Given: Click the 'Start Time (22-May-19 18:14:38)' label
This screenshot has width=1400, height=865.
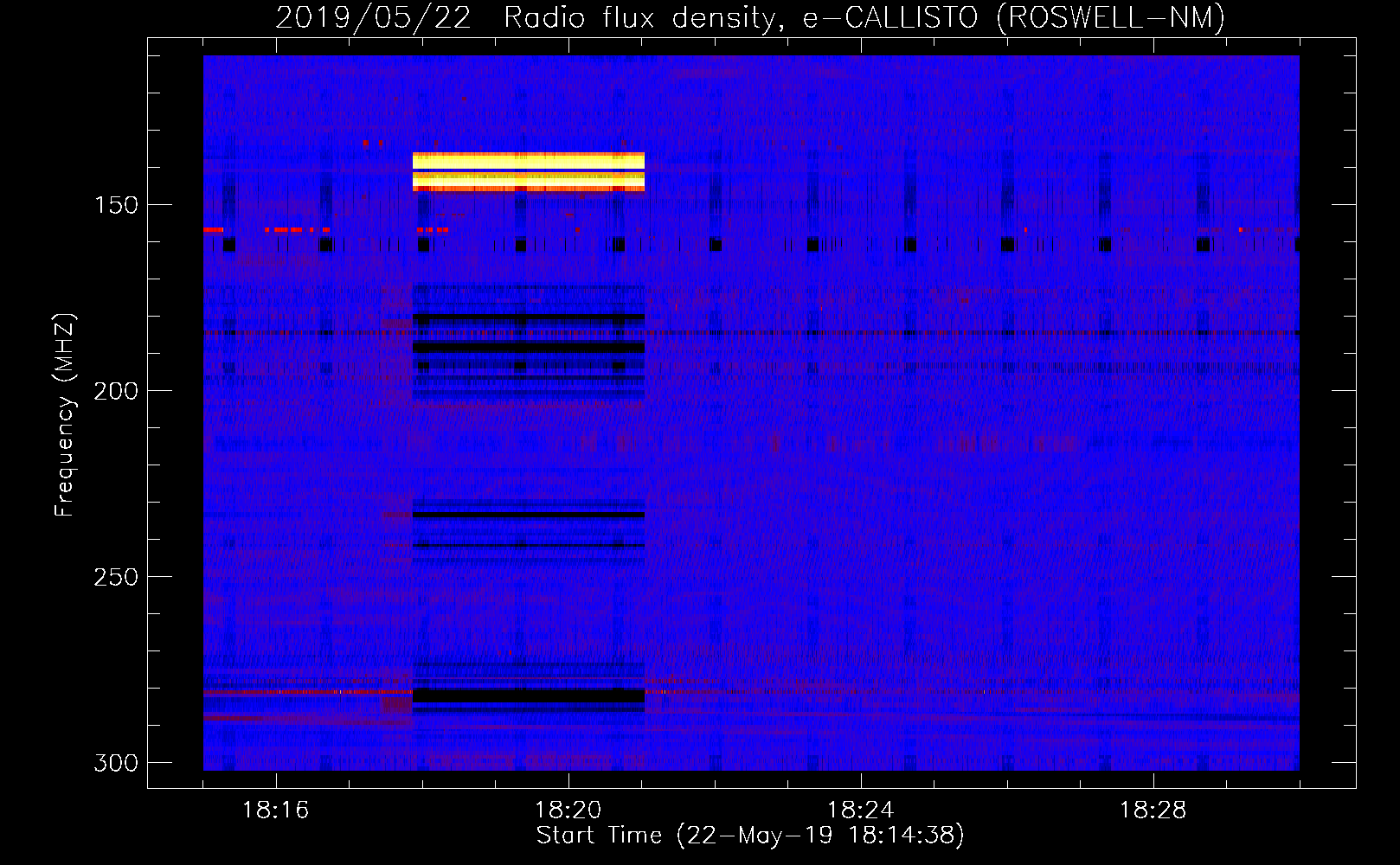Looking at the screenshot, I should [x=750, y=836].
